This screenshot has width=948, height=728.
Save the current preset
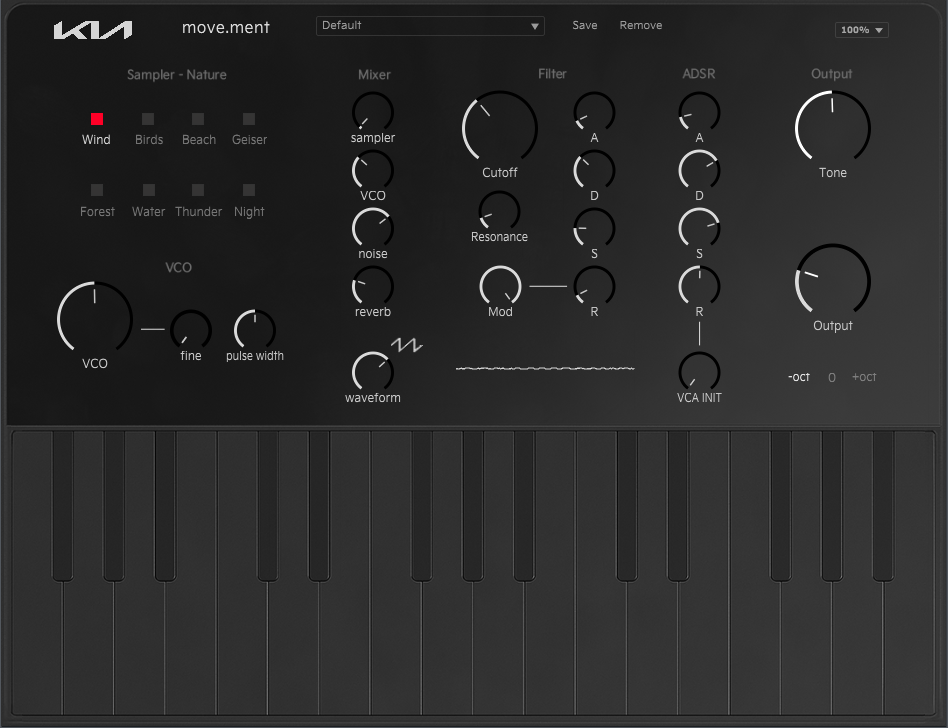[585, 25]
